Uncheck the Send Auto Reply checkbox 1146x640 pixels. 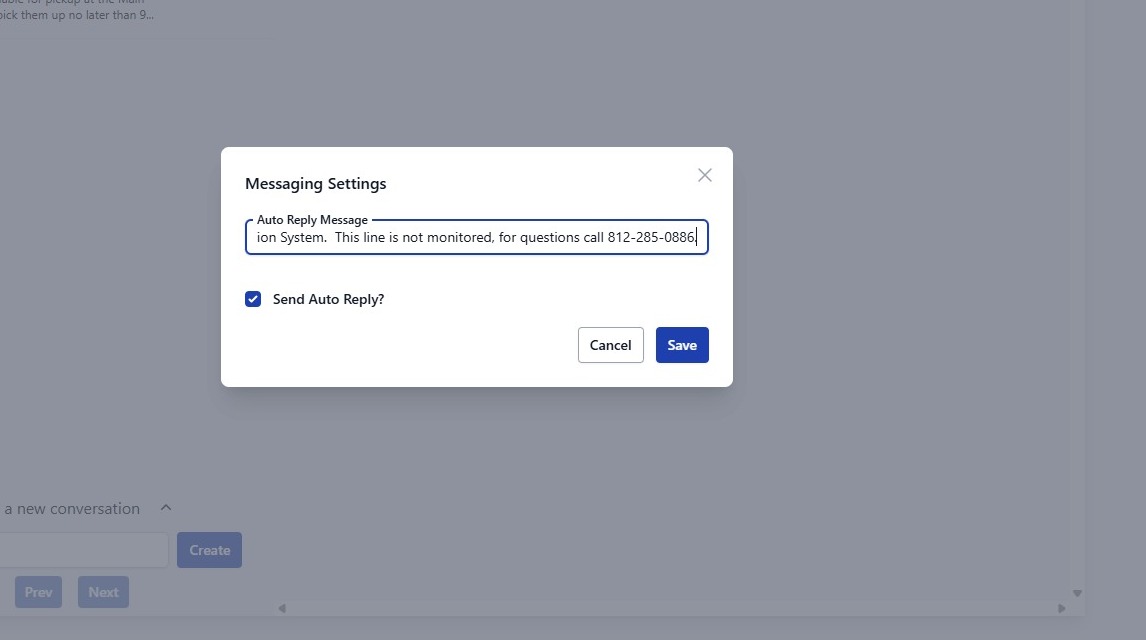tap(253, 299)
